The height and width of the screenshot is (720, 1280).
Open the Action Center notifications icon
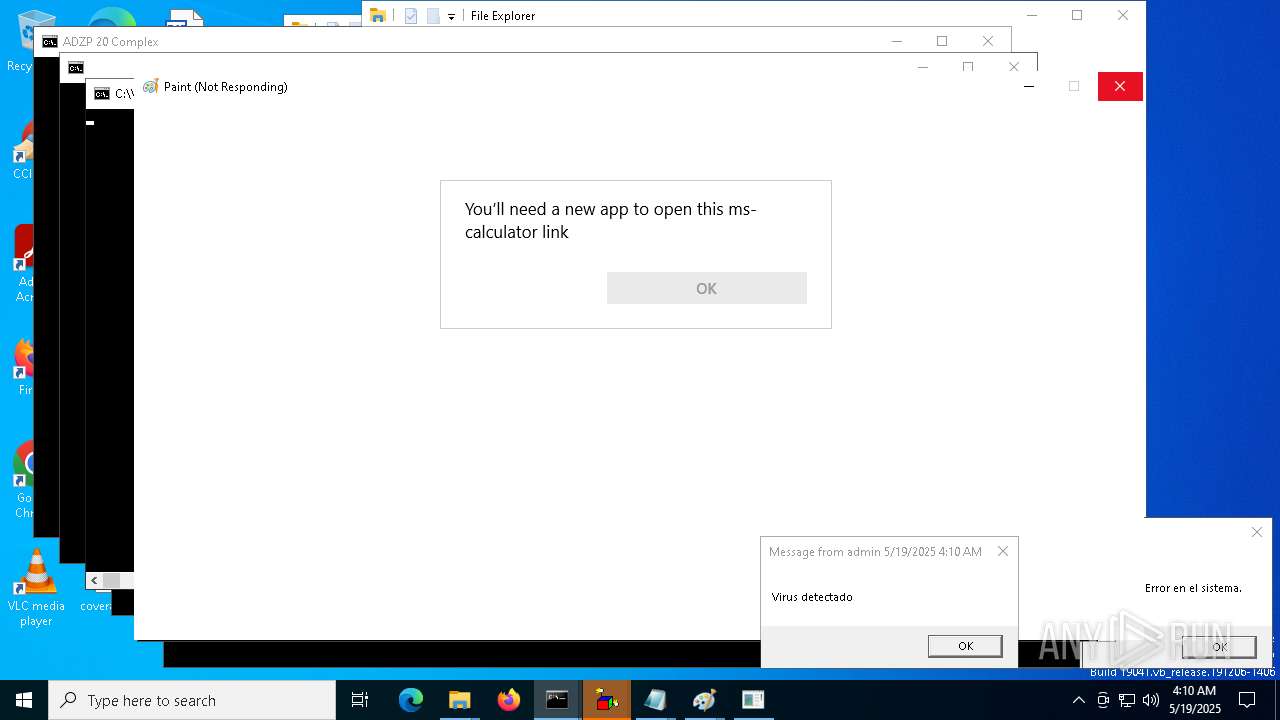(x=1247, y=700)
